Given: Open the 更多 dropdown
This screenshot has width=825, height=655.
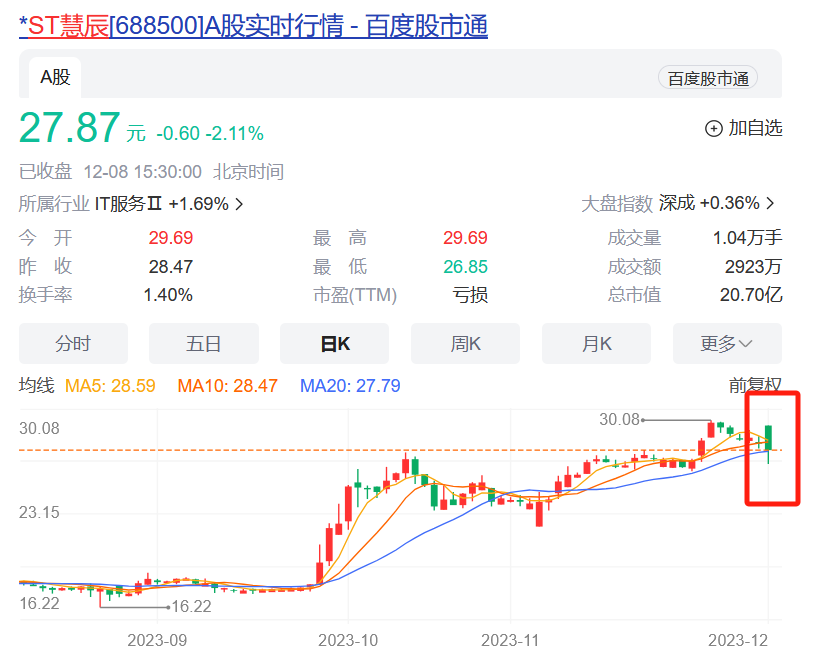Looking at the screenshot, I should pos(727,344).
